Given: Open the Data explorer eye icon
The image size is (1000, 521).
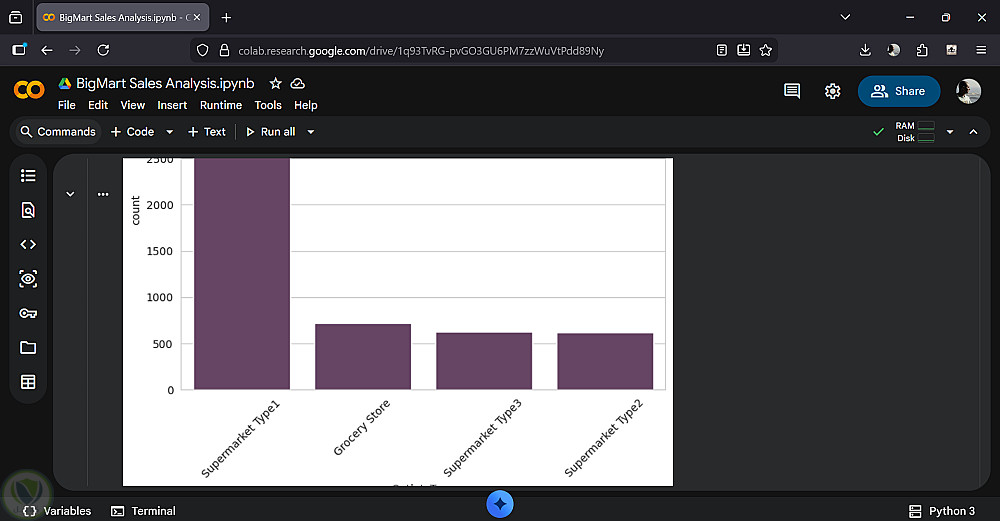Looking at the screenshot, I should pos(28,279).
